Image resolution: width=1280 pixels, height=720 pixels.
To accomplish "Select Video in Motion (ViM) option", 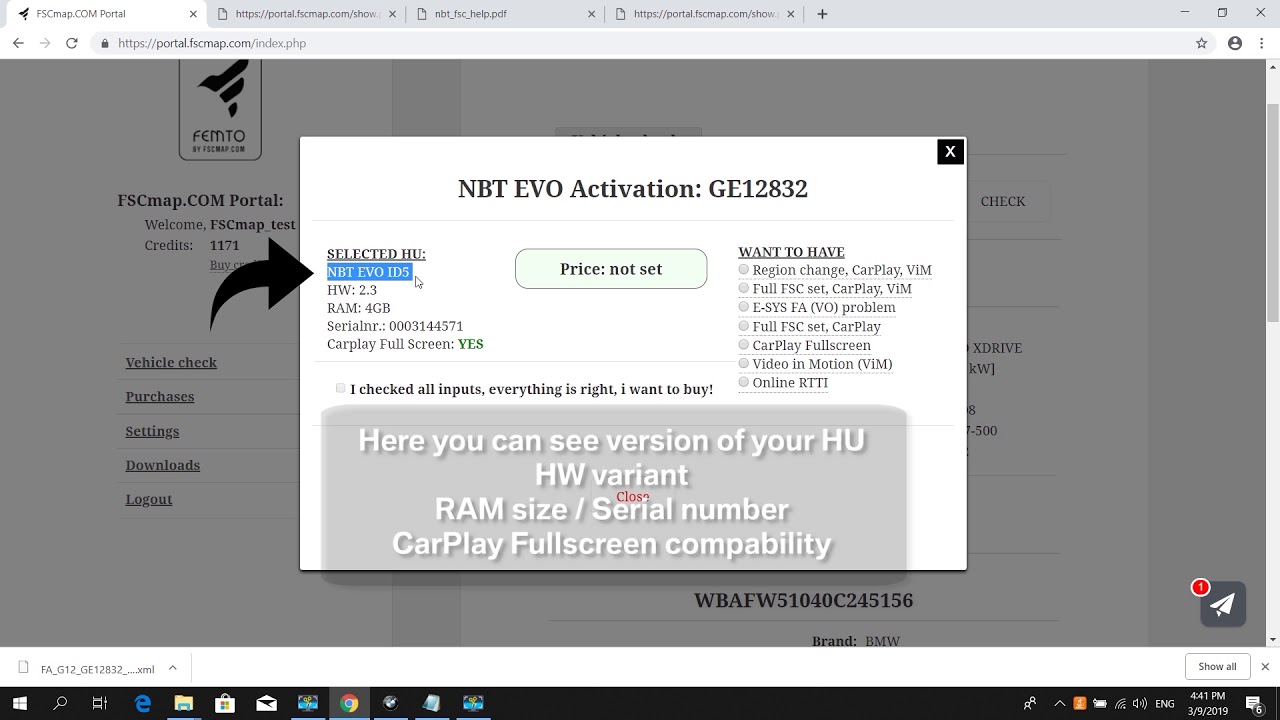I will [744, 364].
